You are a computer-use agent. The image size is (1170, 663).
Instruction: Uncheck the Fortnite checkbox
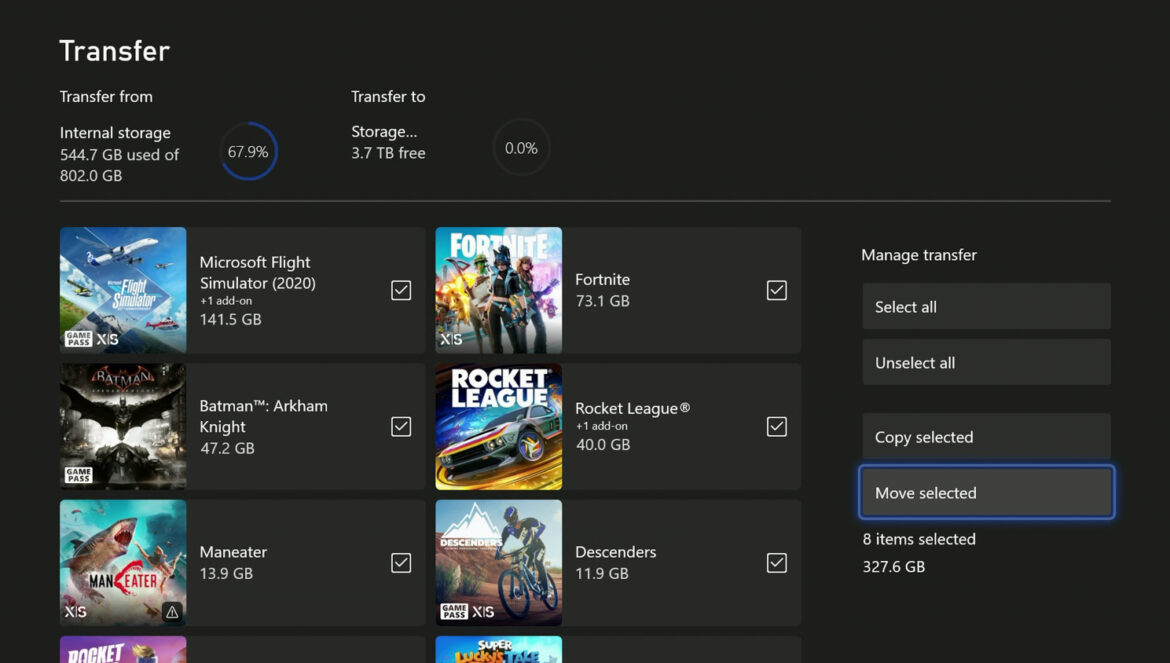(x=777, y=290)
